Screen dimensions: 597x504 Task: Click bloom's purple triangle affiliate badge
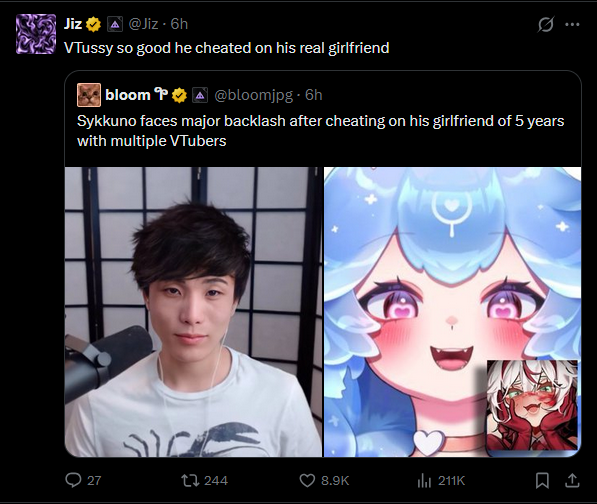coord(200,96)
